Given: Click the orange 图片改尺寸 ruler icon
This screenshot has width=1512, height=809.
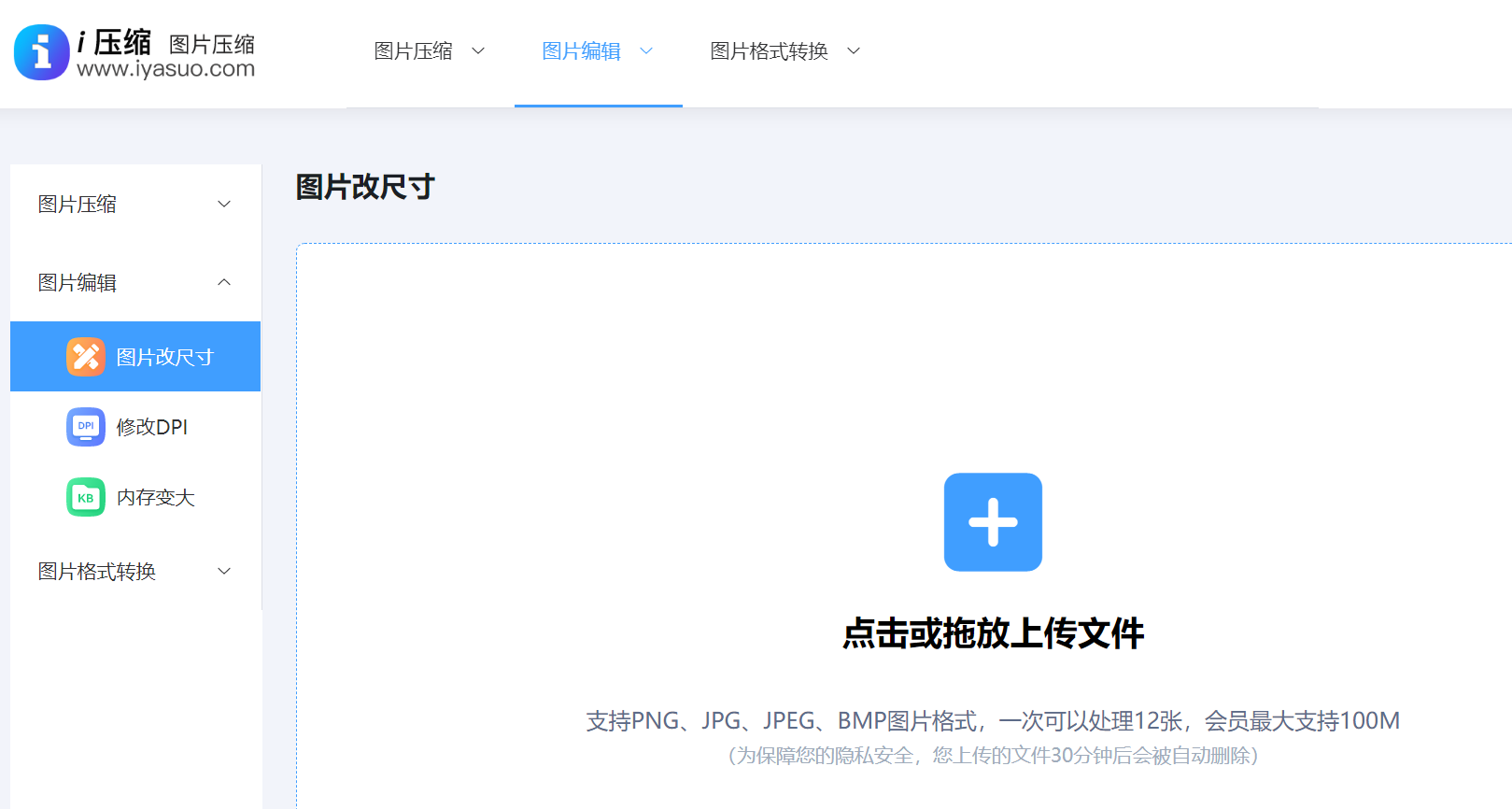Looking at the screenshot, I should 86,357.
